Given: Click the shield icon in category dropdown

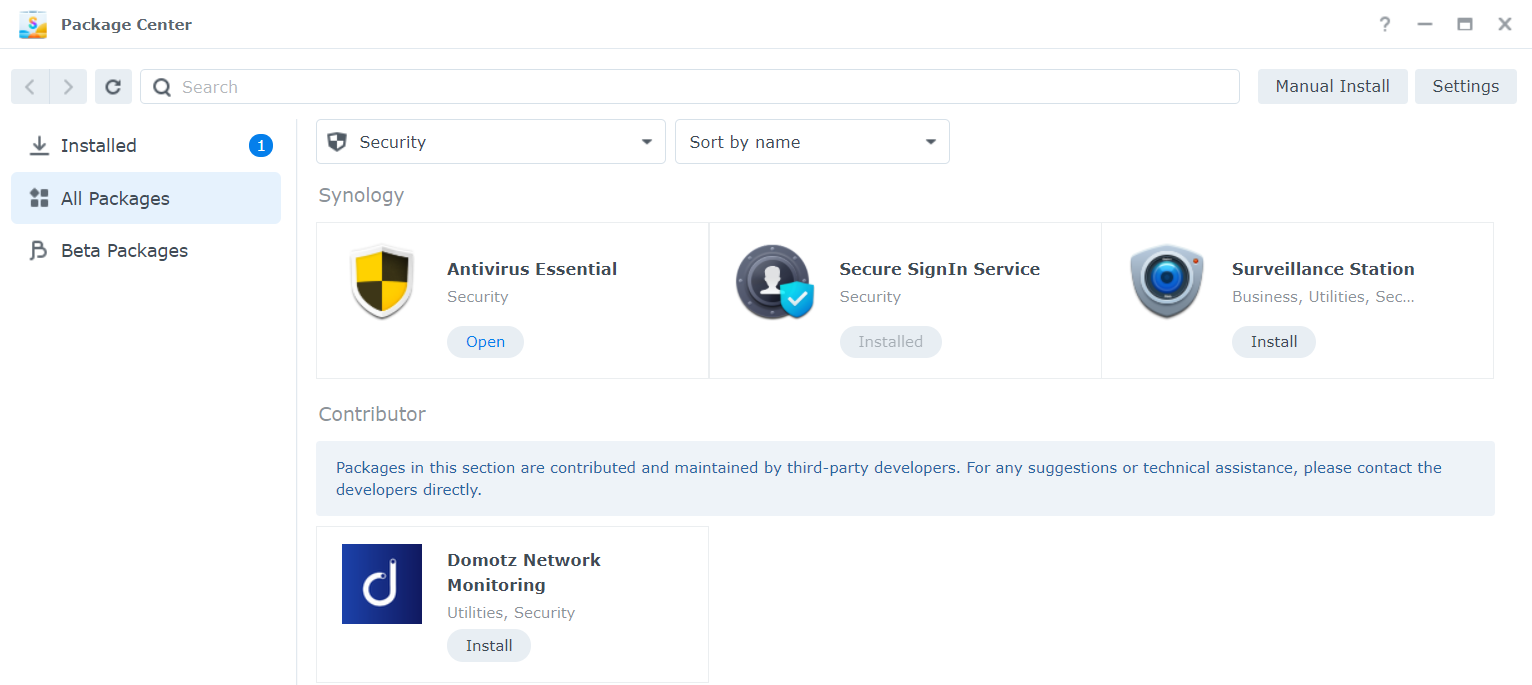Looking at the screenshot, I should (x=338, y=142).
